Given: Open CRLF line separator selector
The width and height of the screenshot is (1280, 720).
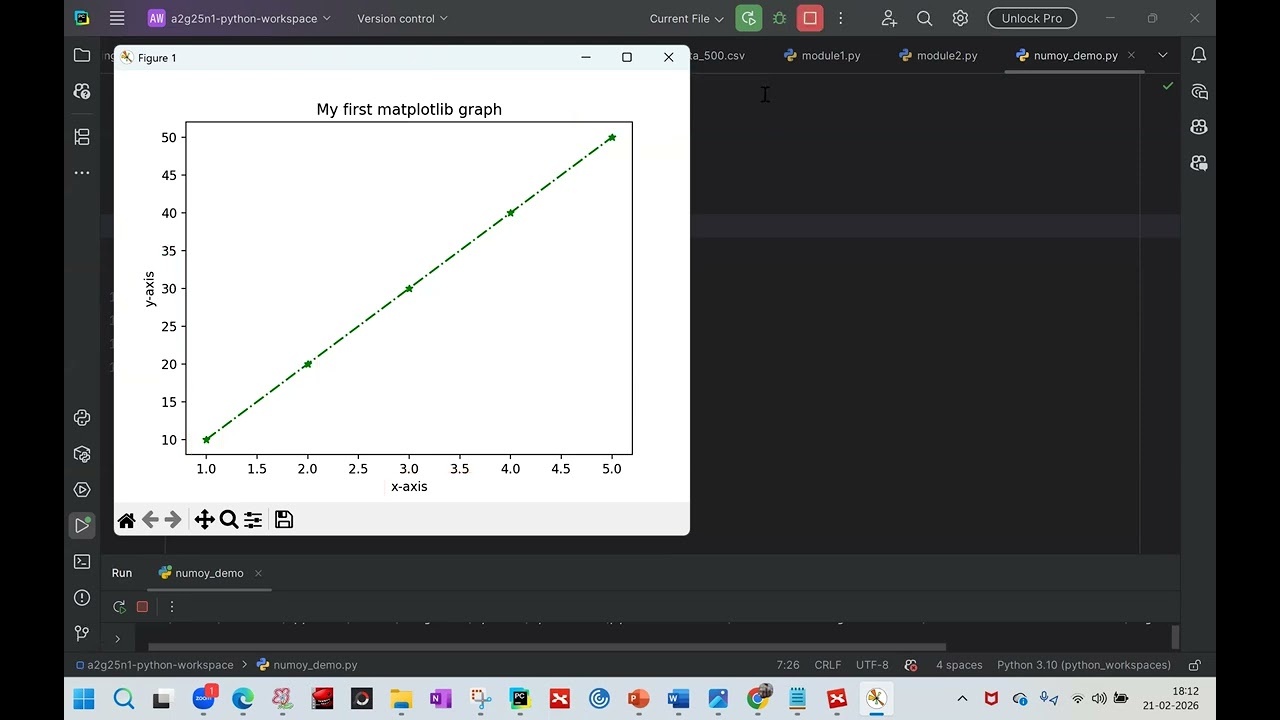Looking at the screenshot, I should point(827,665).
